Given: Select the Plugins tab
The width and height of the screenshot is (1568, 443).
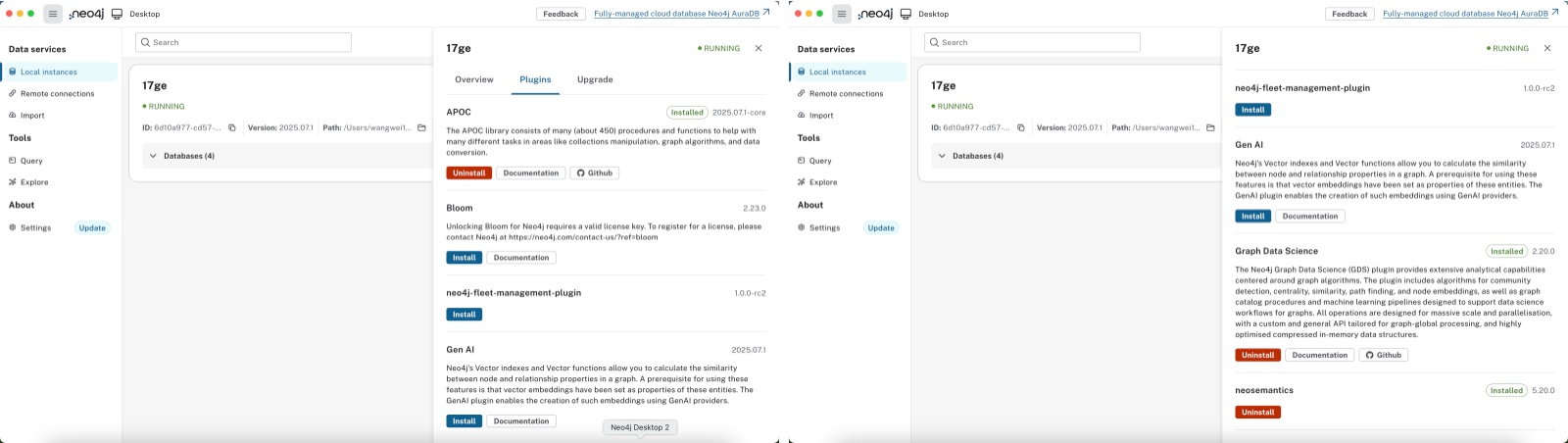Looking at the screenshot, I should point(535,79).
